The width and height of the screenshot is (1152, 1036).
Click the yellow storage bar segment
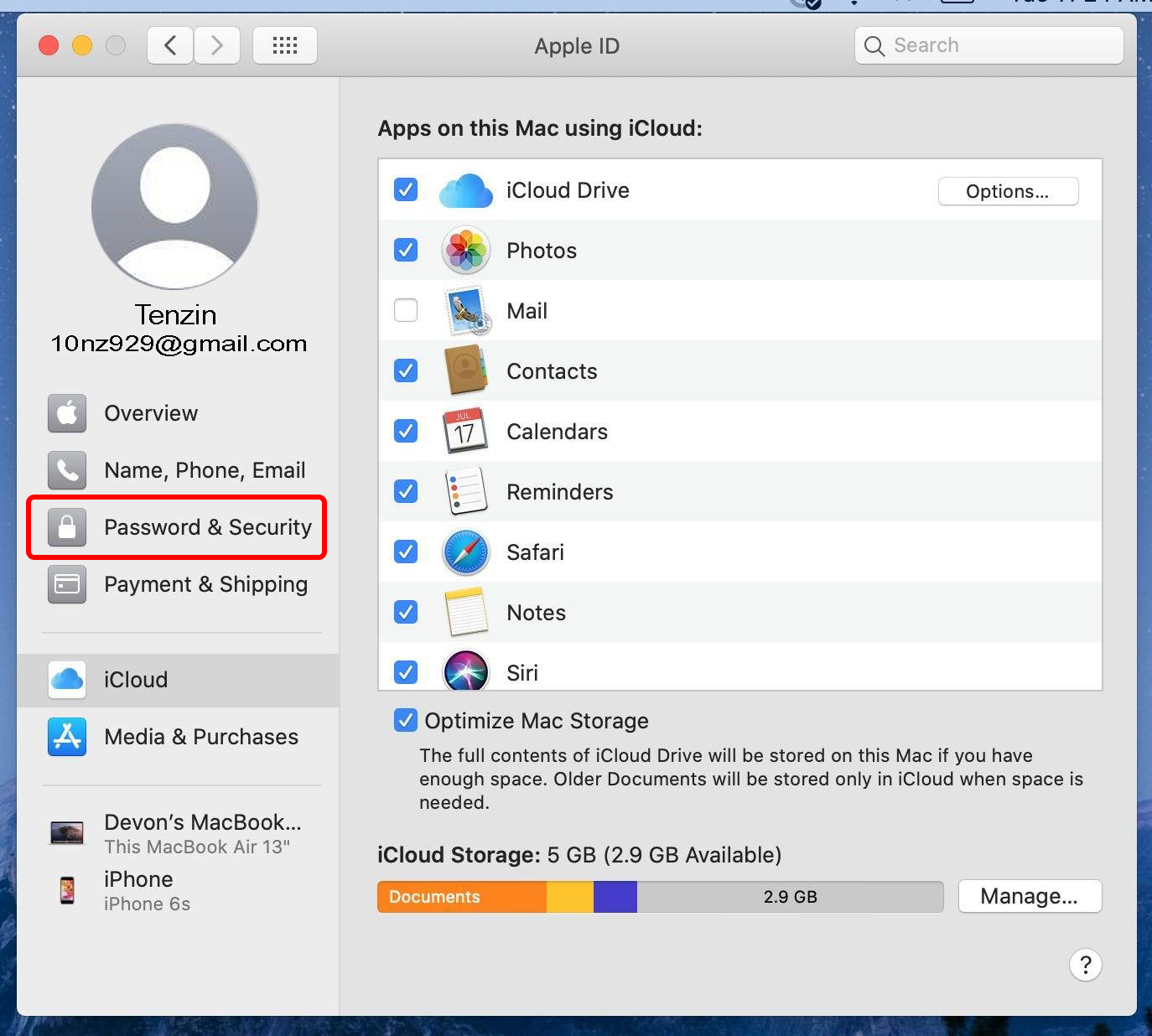[570, 896]
